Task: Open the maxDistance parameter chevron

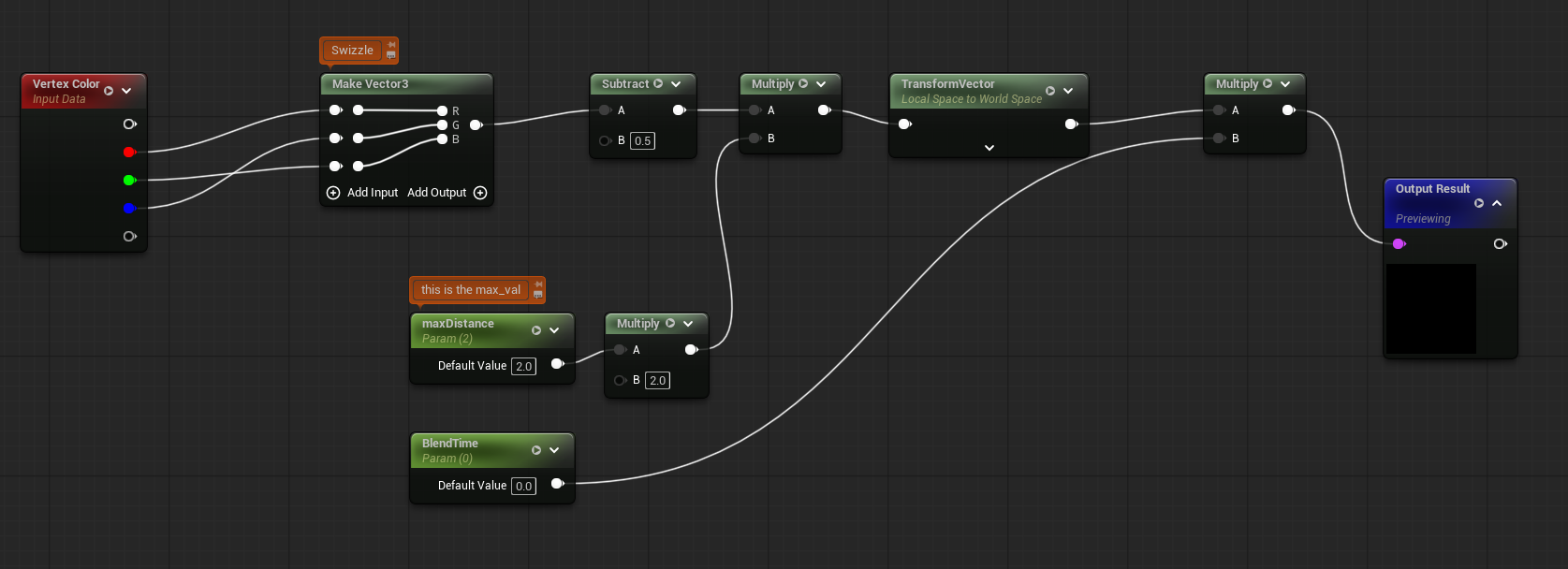Action: pos(554,330)
